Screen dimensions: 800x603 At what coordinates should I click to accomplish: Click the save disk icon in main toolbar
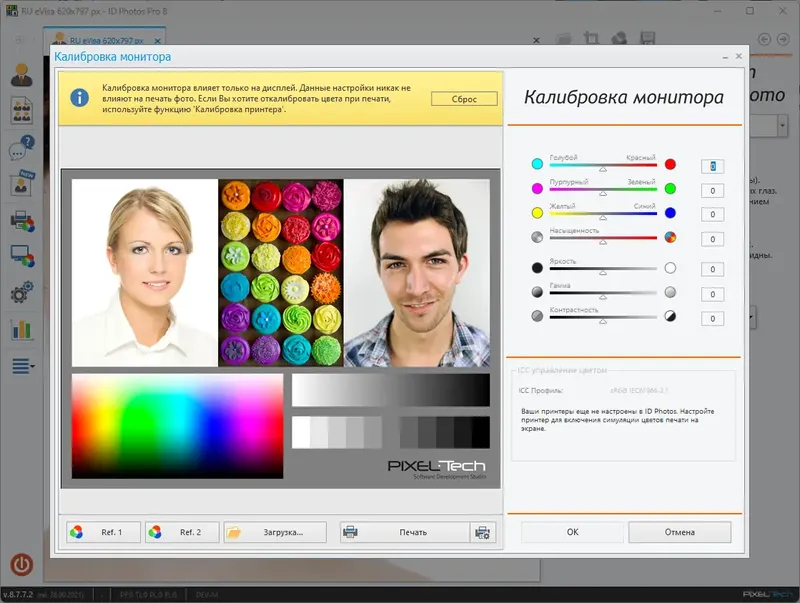[647, 38]
